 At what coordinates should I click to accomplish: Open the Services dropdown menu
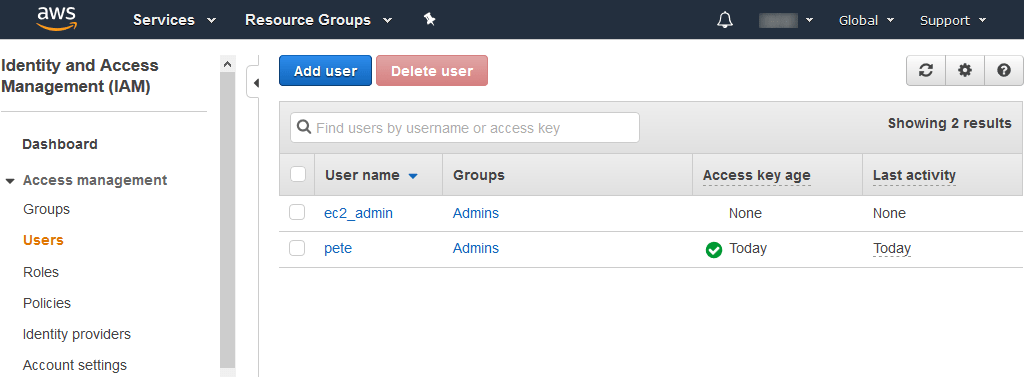tap(174, 20)
